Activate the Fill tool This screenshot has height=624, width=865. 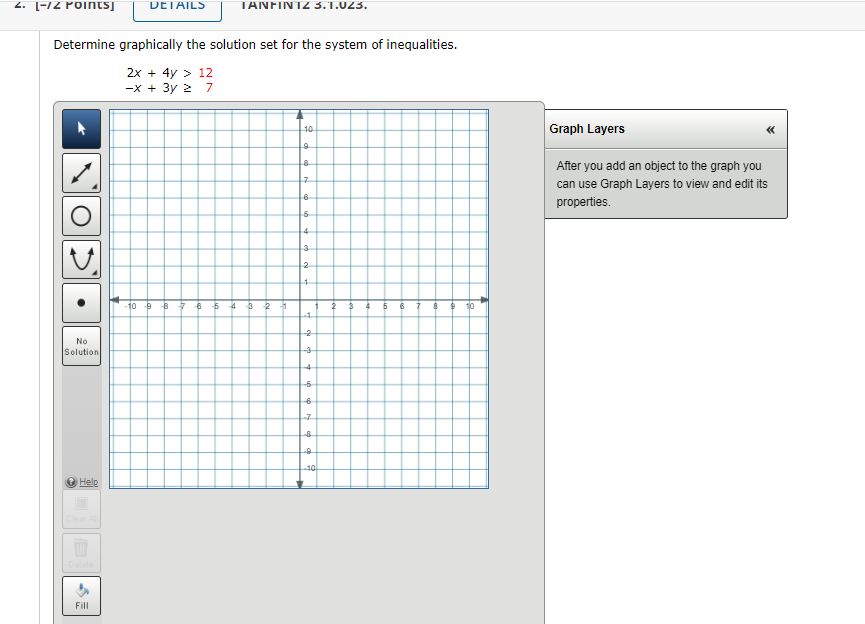click(81, 595)
